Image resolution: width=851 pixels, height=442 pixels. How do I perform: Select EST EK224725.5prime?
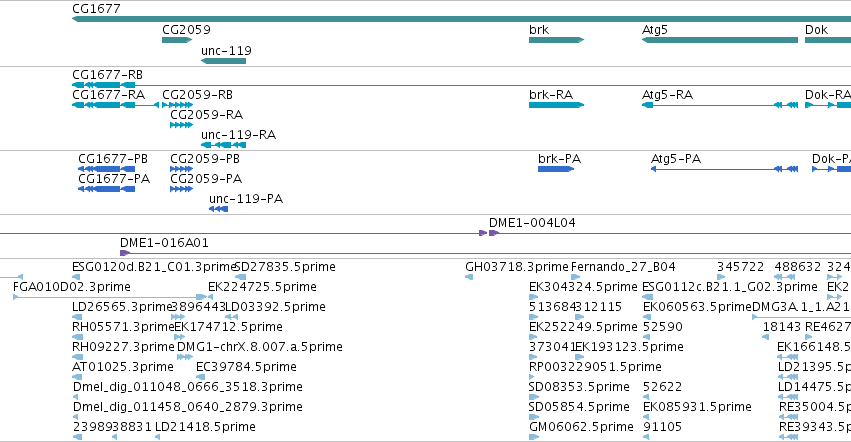pos(262,287)
